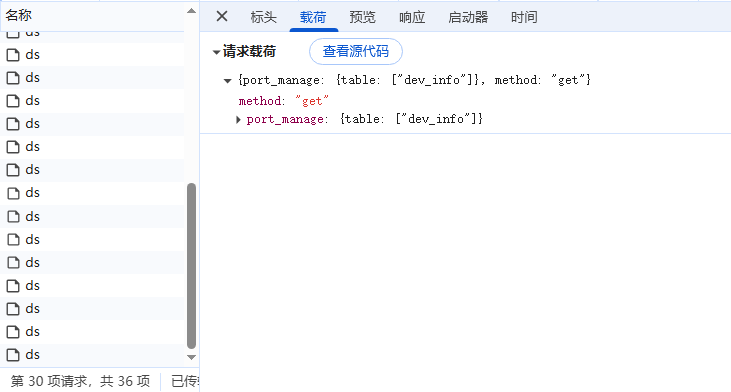Screen dimensions: 731x392
Task: Open the 预览 tab
Action: (363, 17)
